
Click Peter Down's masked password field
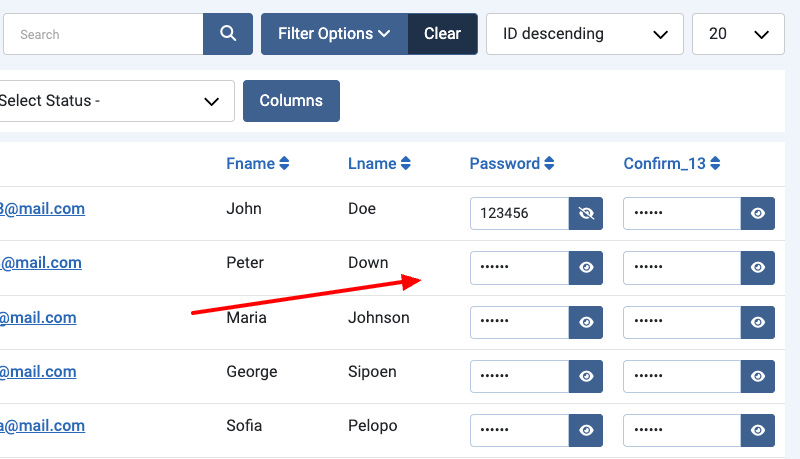(519, 267)
